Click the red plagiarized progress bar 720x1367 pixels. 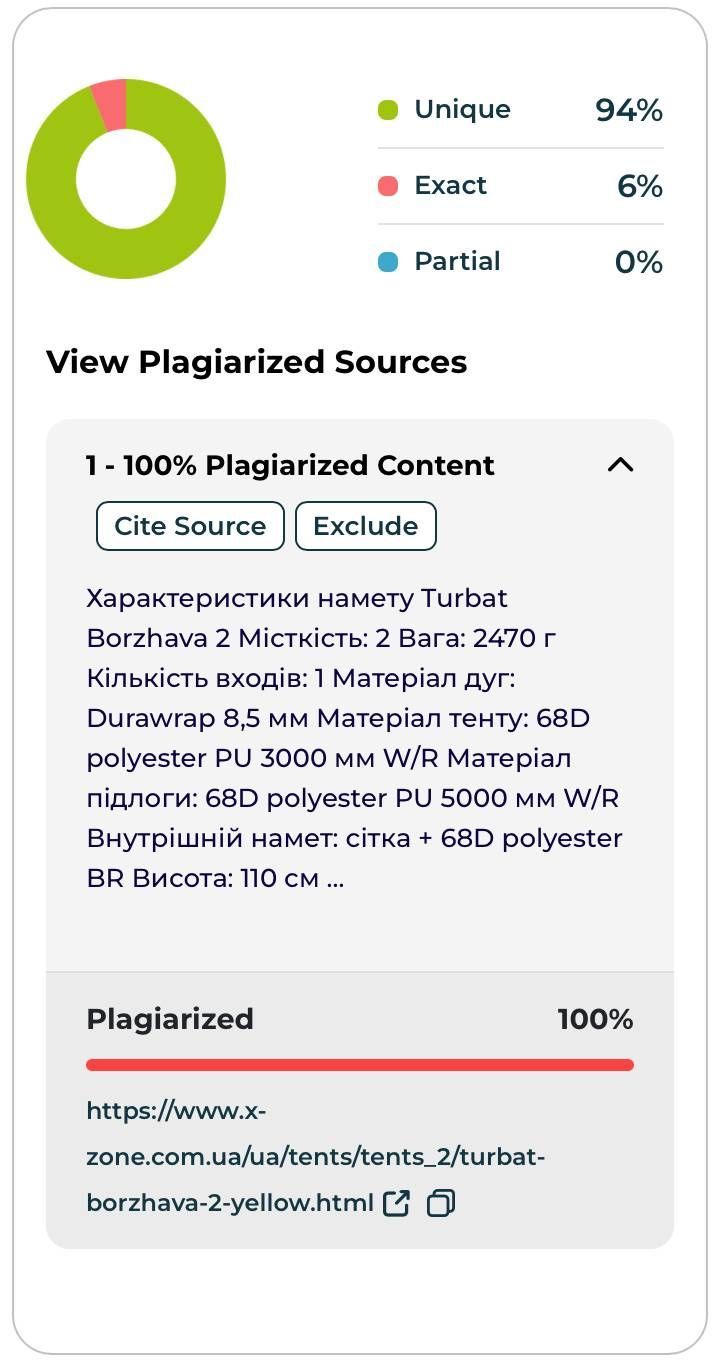pyautogui.click(x=360, y=1065)
